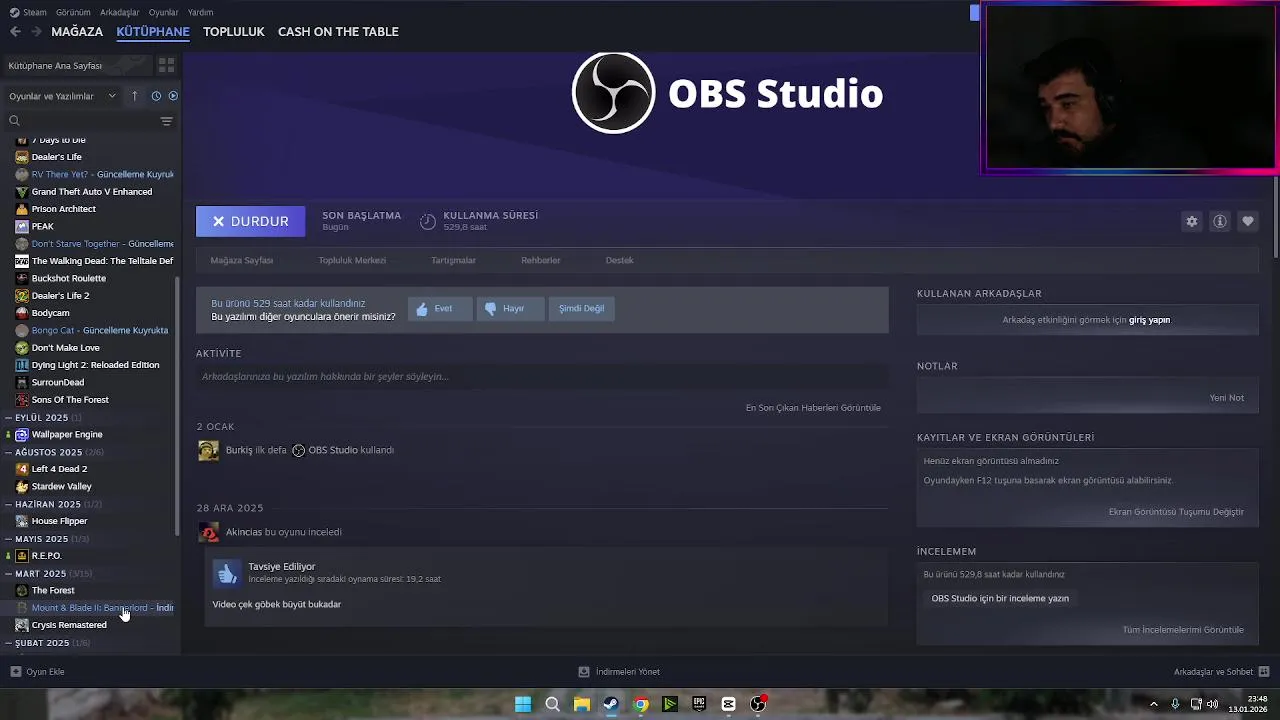Open the OBS Studio info icon
The width and height of the screenshot is (1280, 720).
pos(1219,221)
